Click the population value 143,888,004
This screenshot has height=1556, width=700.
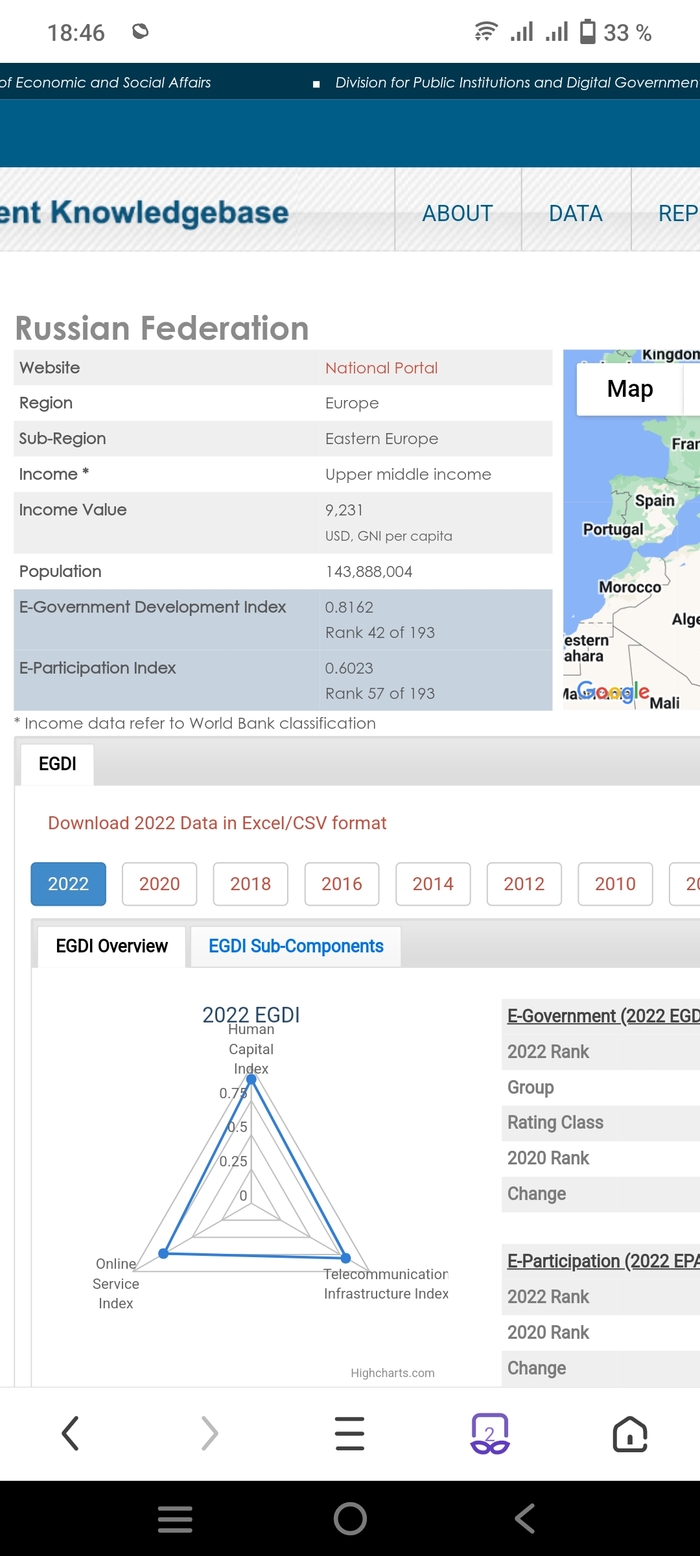368,572
